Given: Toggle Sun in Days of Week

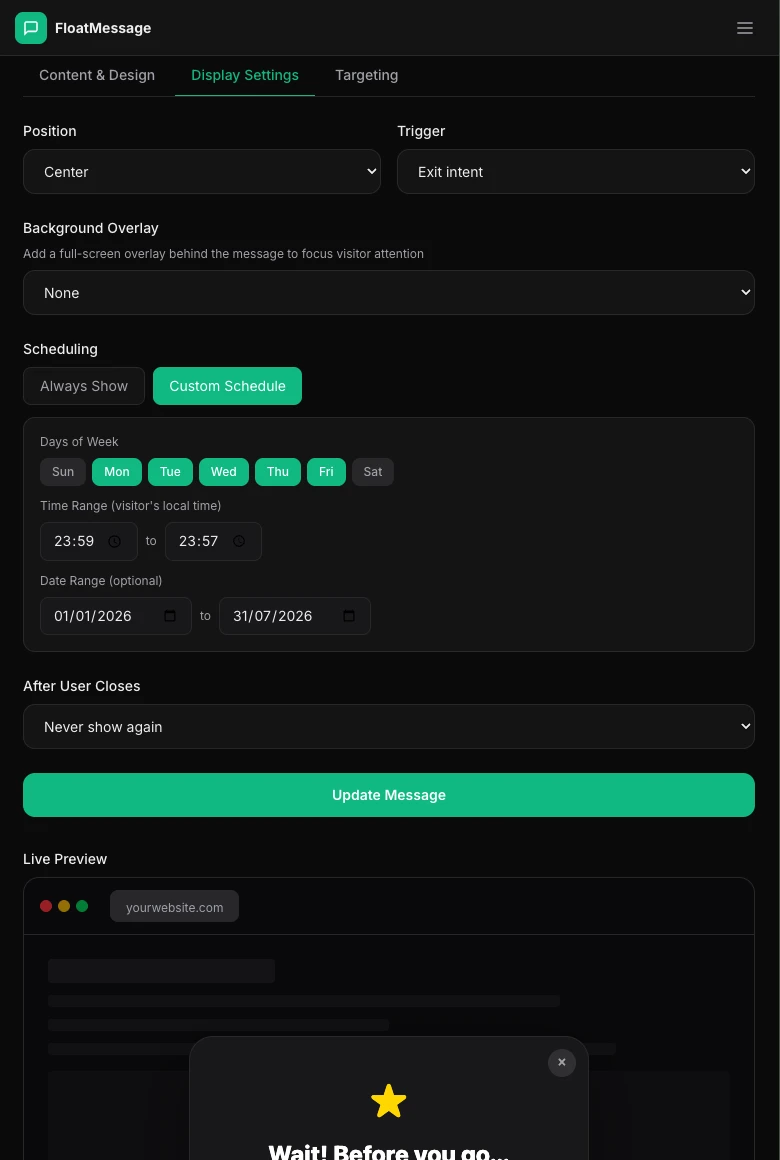Looking at the screenshot, I should (x=63, y=471).
